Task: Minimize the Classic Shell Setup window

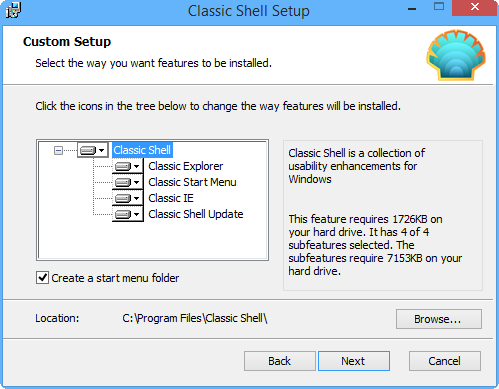Action: pyautogui.click(x=412, y=9)
